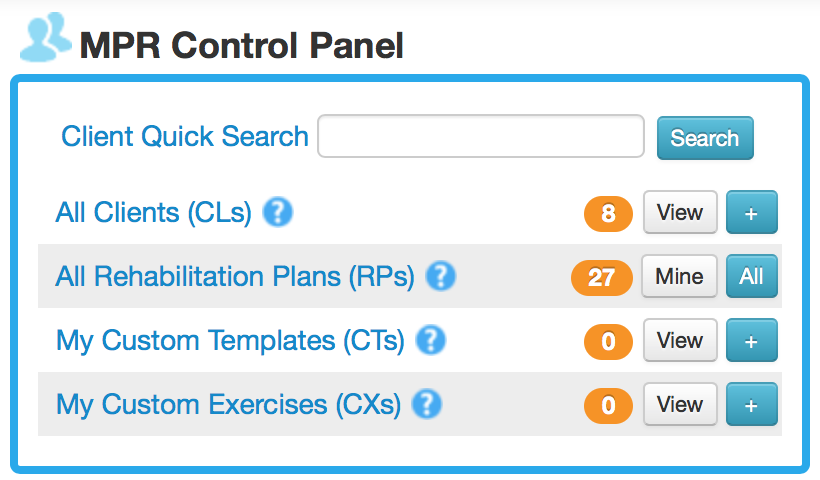Click the MPR Control Panel users icon
The width and height of the screenshot is (820, 480).
(x=45, y=38)
